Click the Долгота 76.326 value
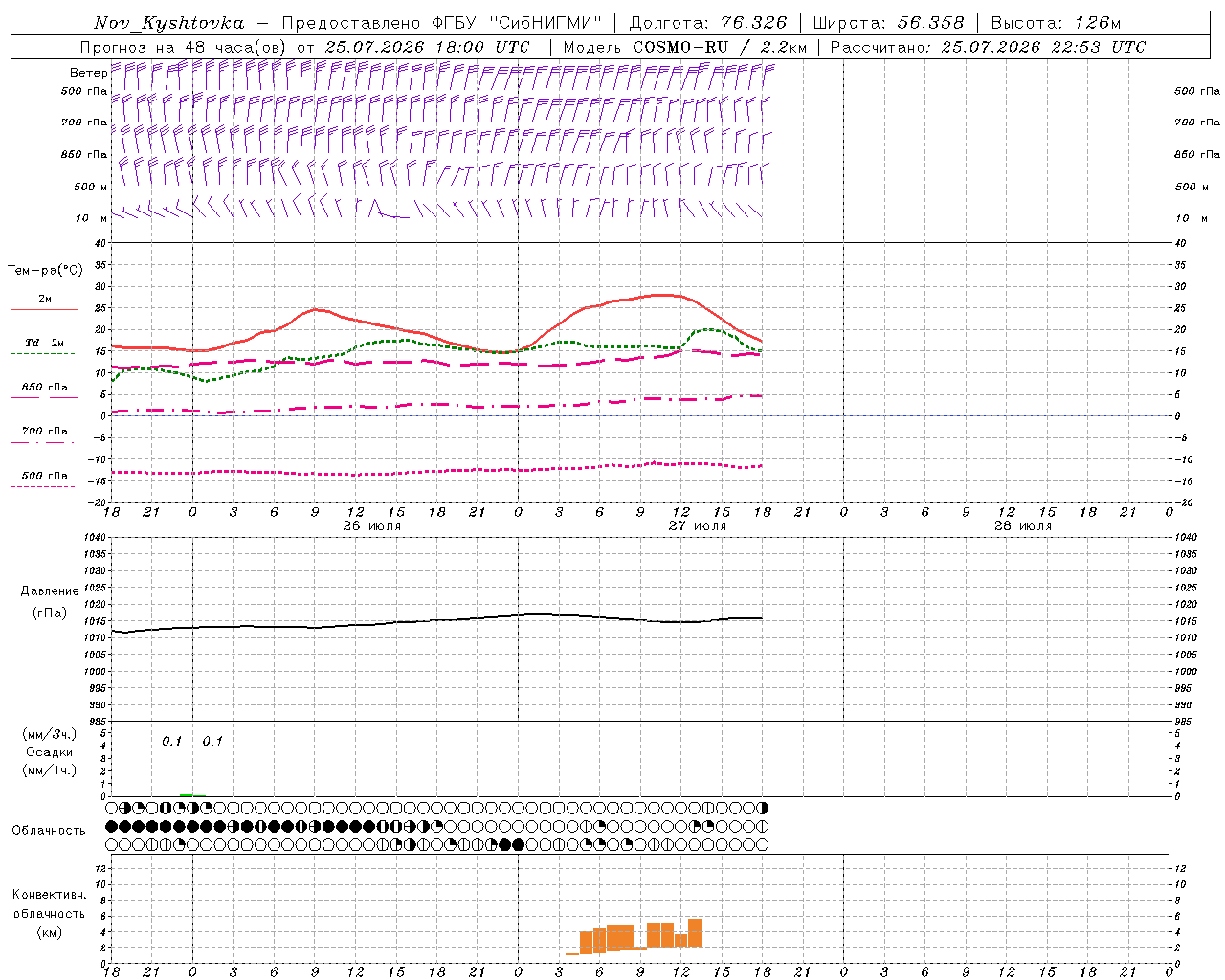Viewport: 1225px width, 980px height. tap(753, 23)
